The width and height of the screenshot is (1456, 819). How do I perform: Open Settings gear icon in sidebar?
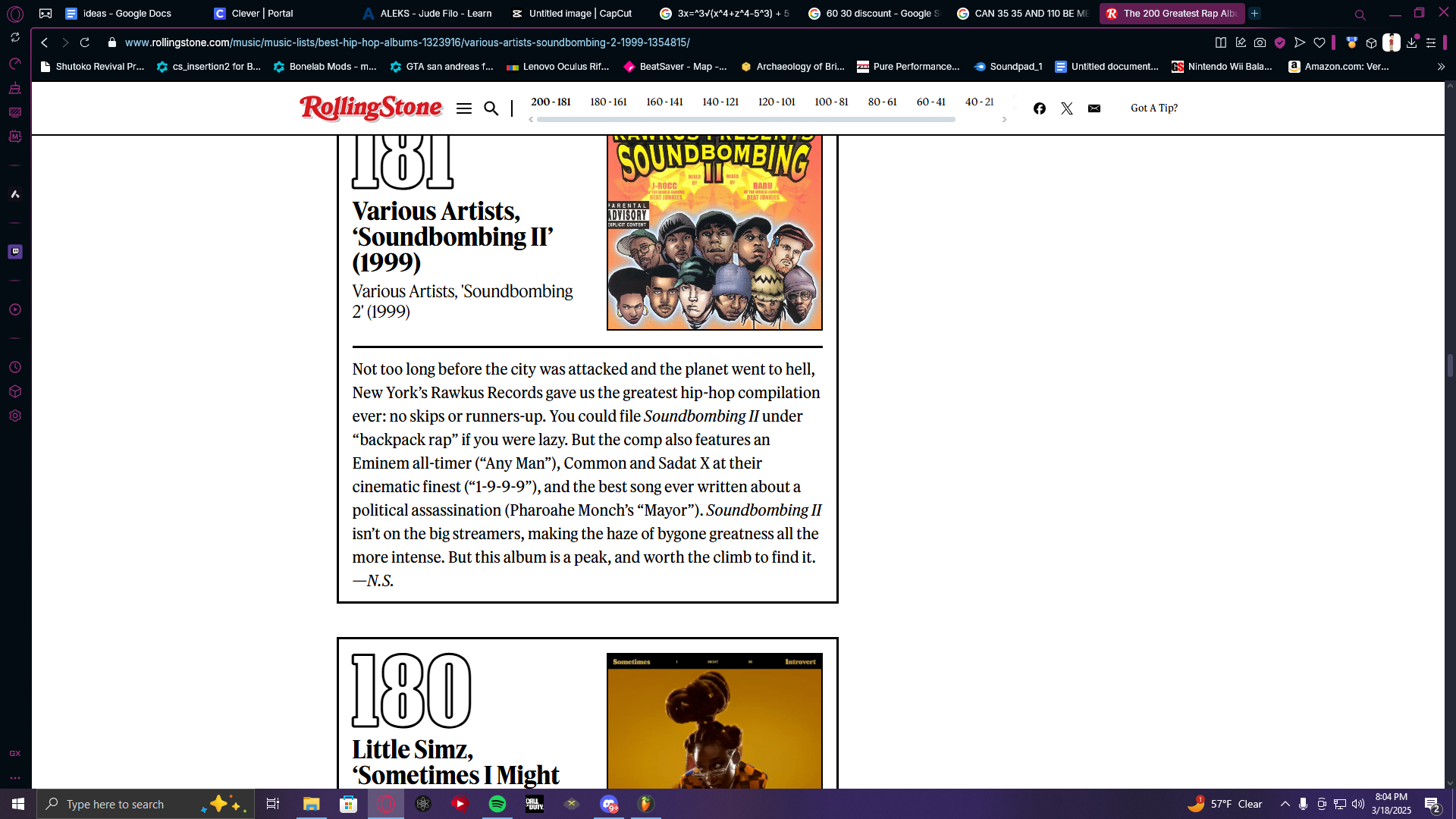(x=15, y=416)
